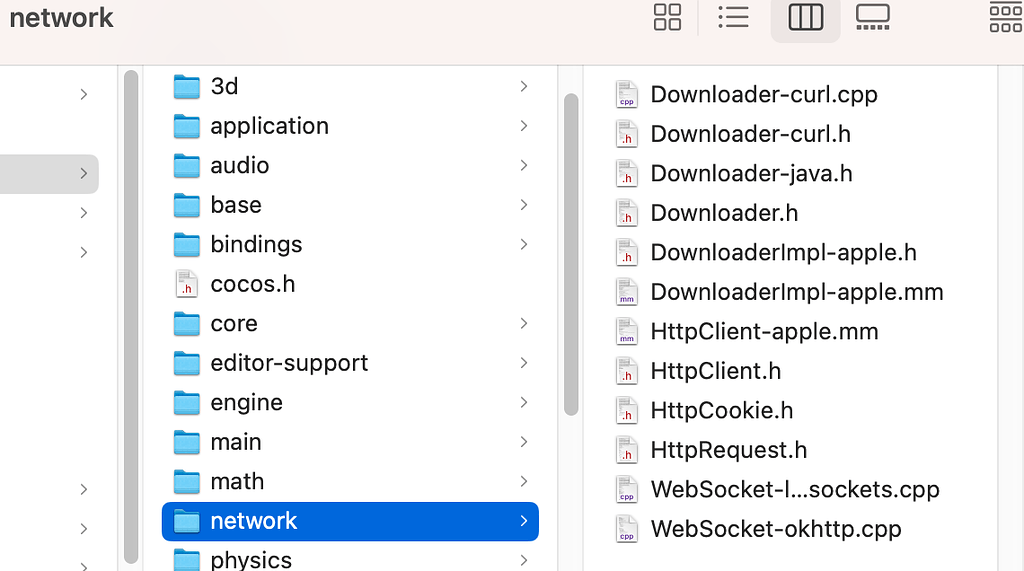Select the engine folder
This screenshot has width=1024, height=571.
point(246,403)
